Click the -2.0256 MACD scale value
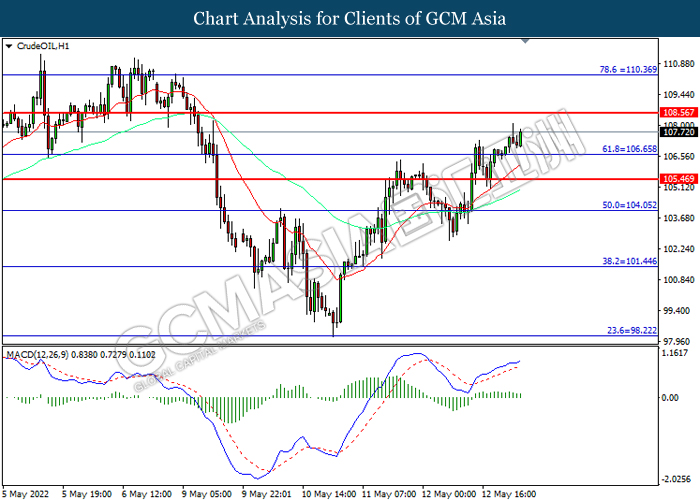The image size is (700, 500). [x=677, y=479]
